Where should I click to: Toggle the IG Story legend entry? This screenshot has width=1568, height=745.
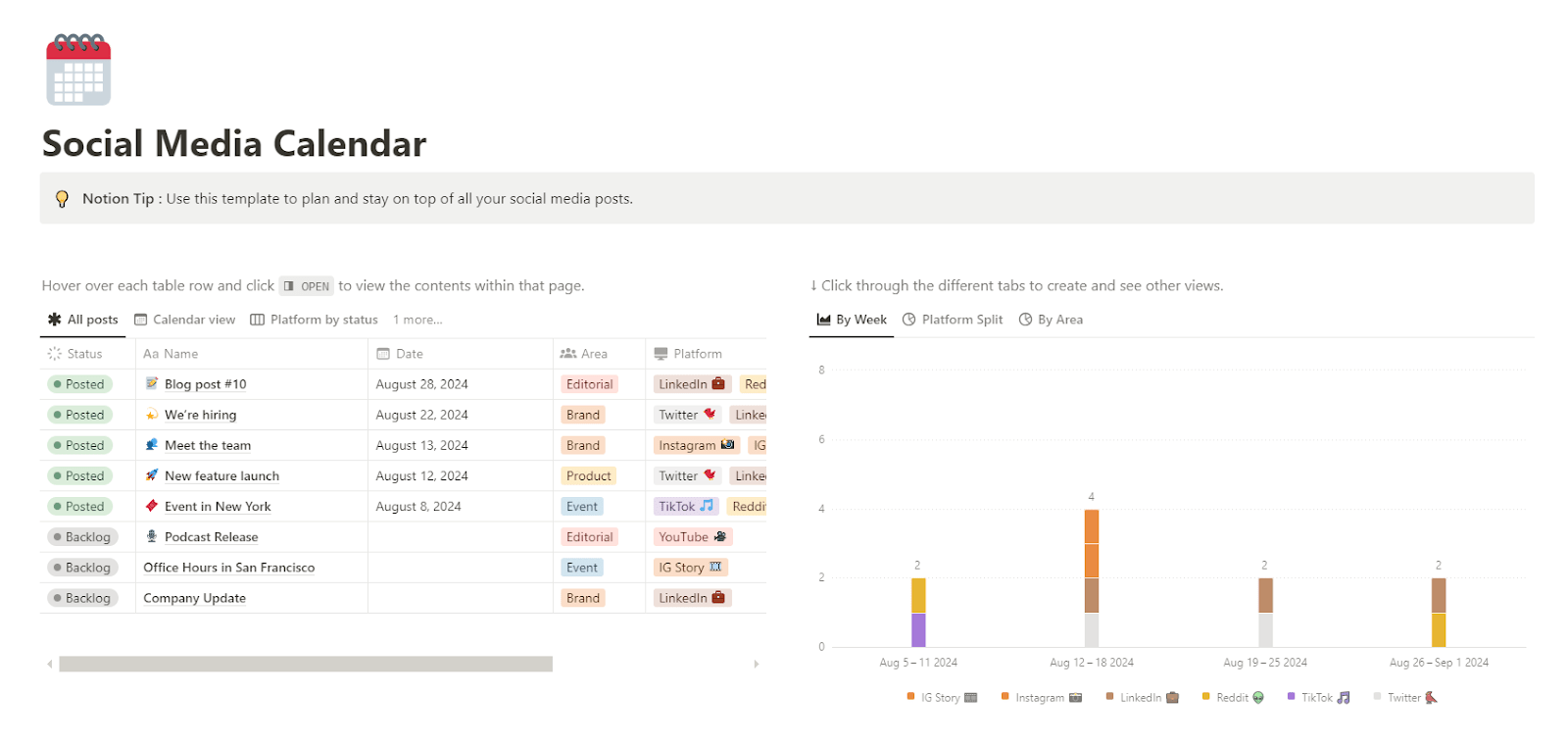(x=941, y=698)
